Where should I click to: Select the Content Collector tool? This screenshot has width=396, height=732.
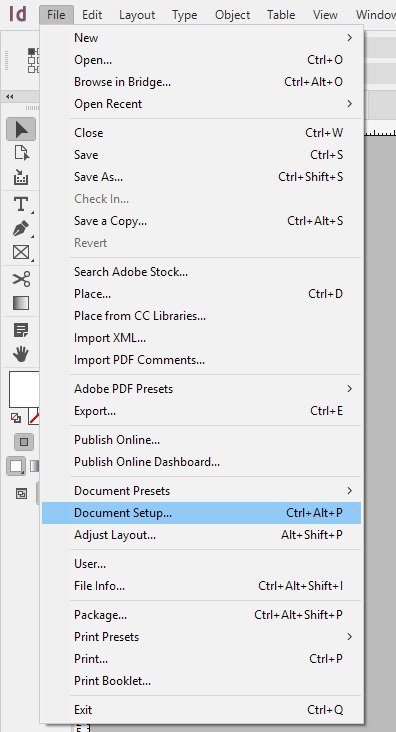21,177
